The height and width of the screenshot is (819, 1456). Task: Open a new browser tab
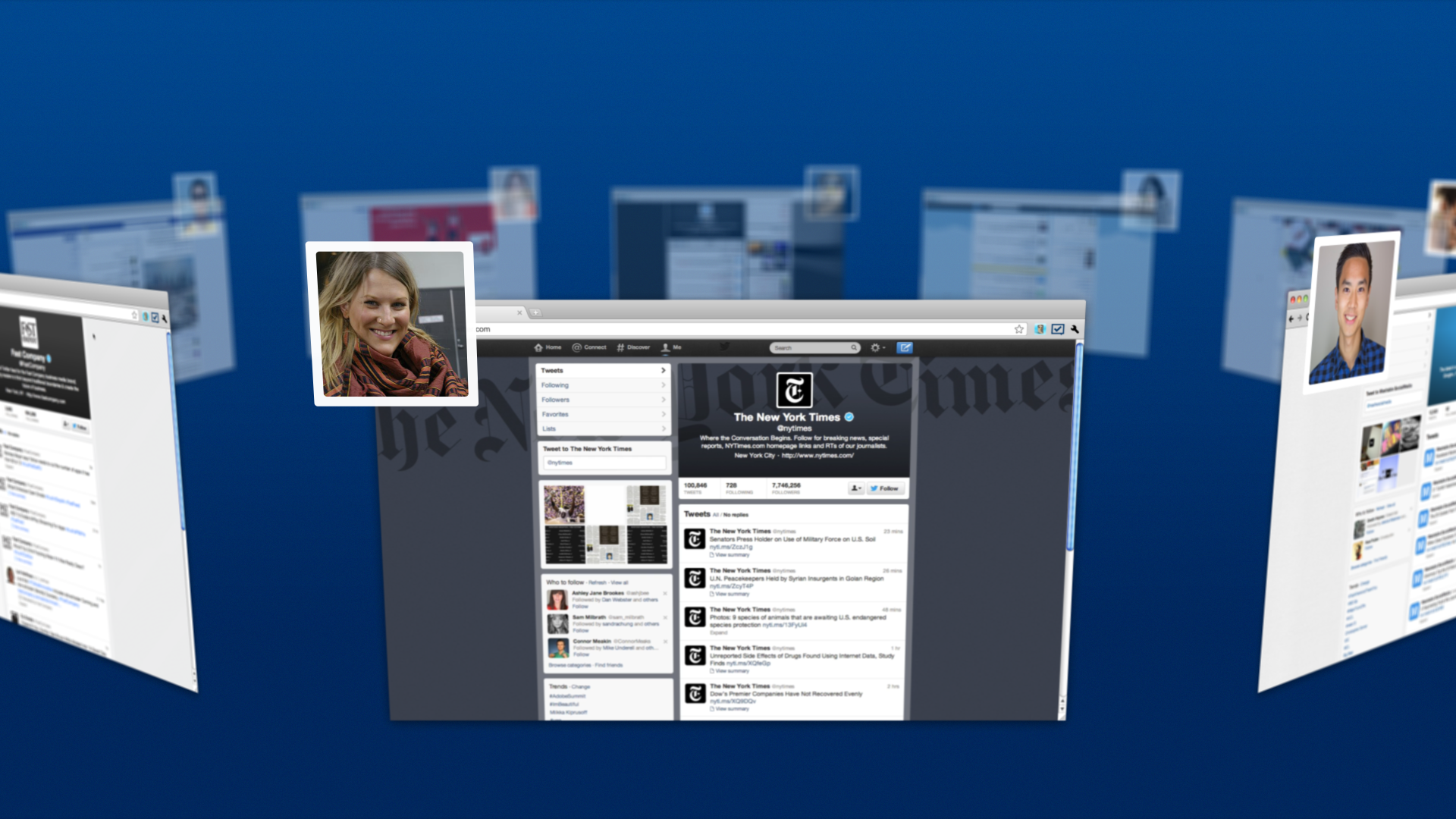[535, 312]
